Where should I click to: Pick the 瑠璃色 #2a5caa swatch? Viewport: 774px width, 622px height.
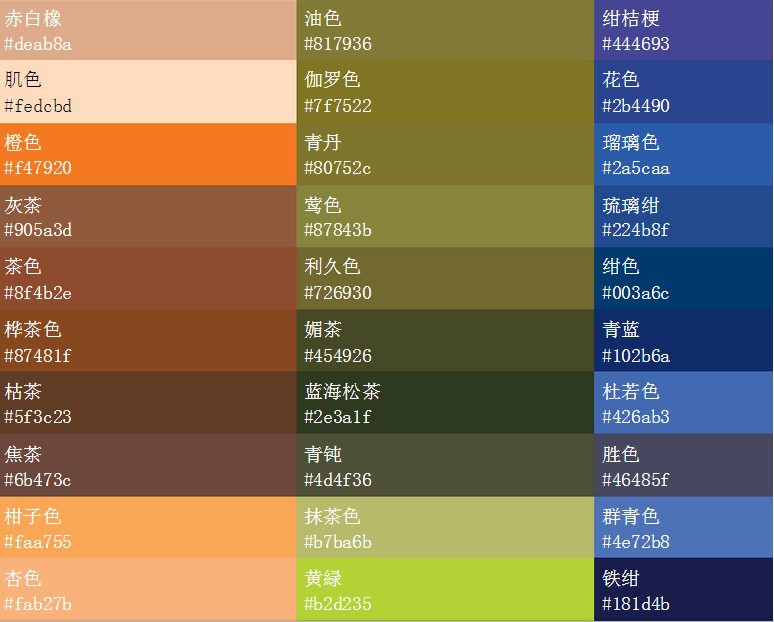click(683, 154)
